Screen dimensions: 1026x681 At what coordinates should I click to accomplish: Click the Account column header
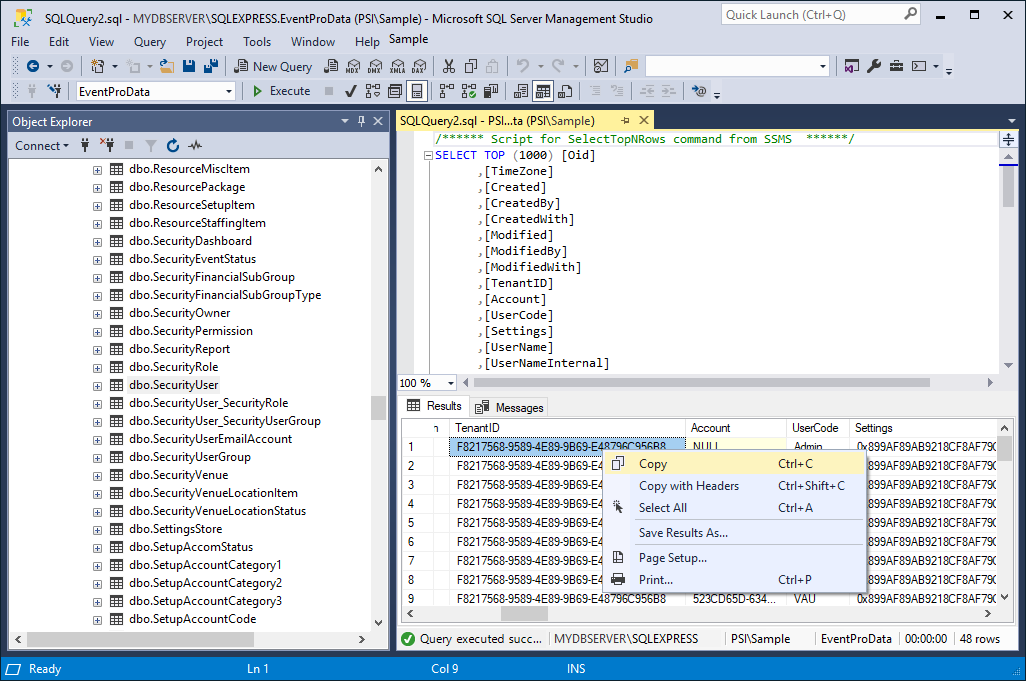[735, 428]
